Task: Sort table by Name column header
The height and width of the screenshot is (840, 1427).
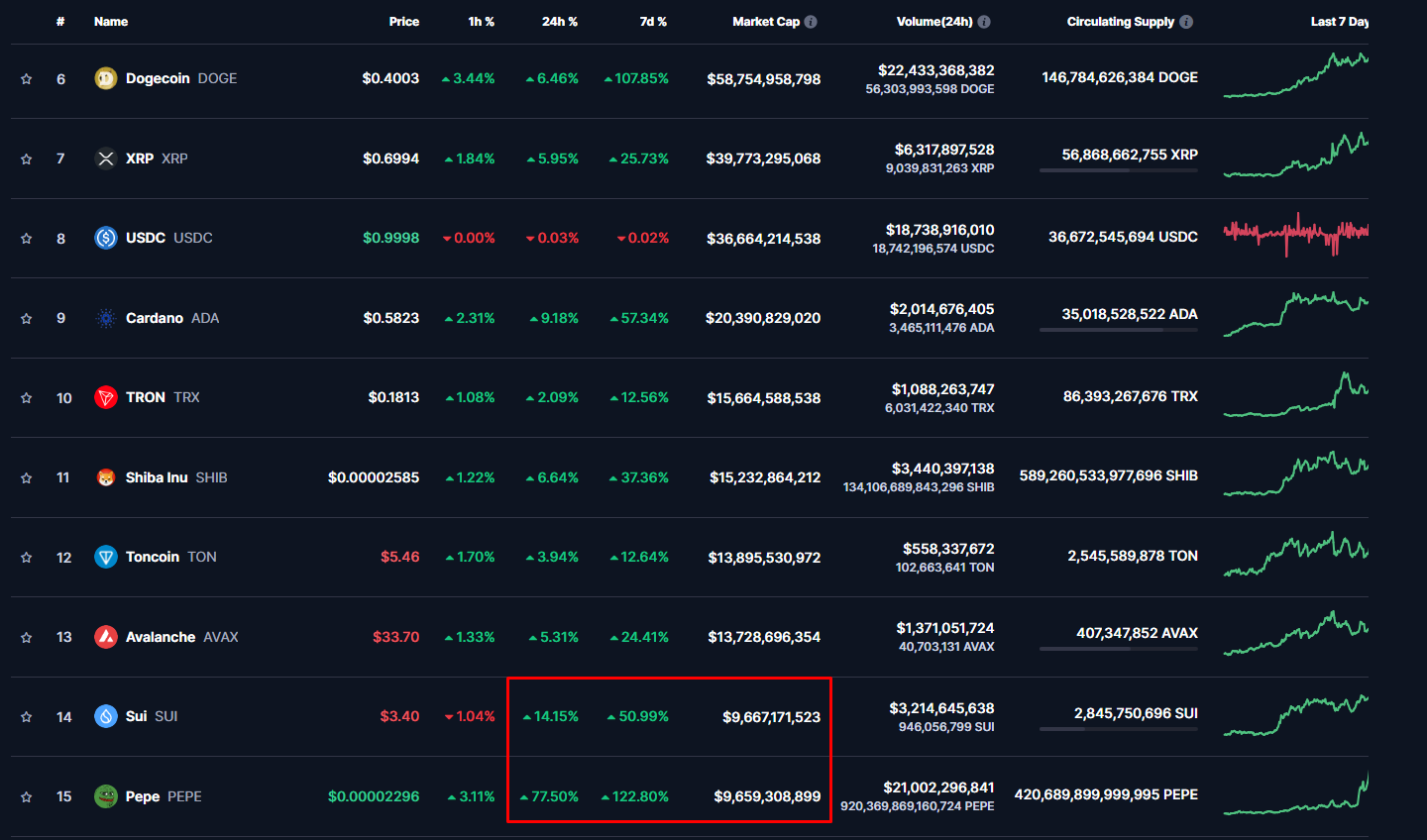Action: (111, 22)
